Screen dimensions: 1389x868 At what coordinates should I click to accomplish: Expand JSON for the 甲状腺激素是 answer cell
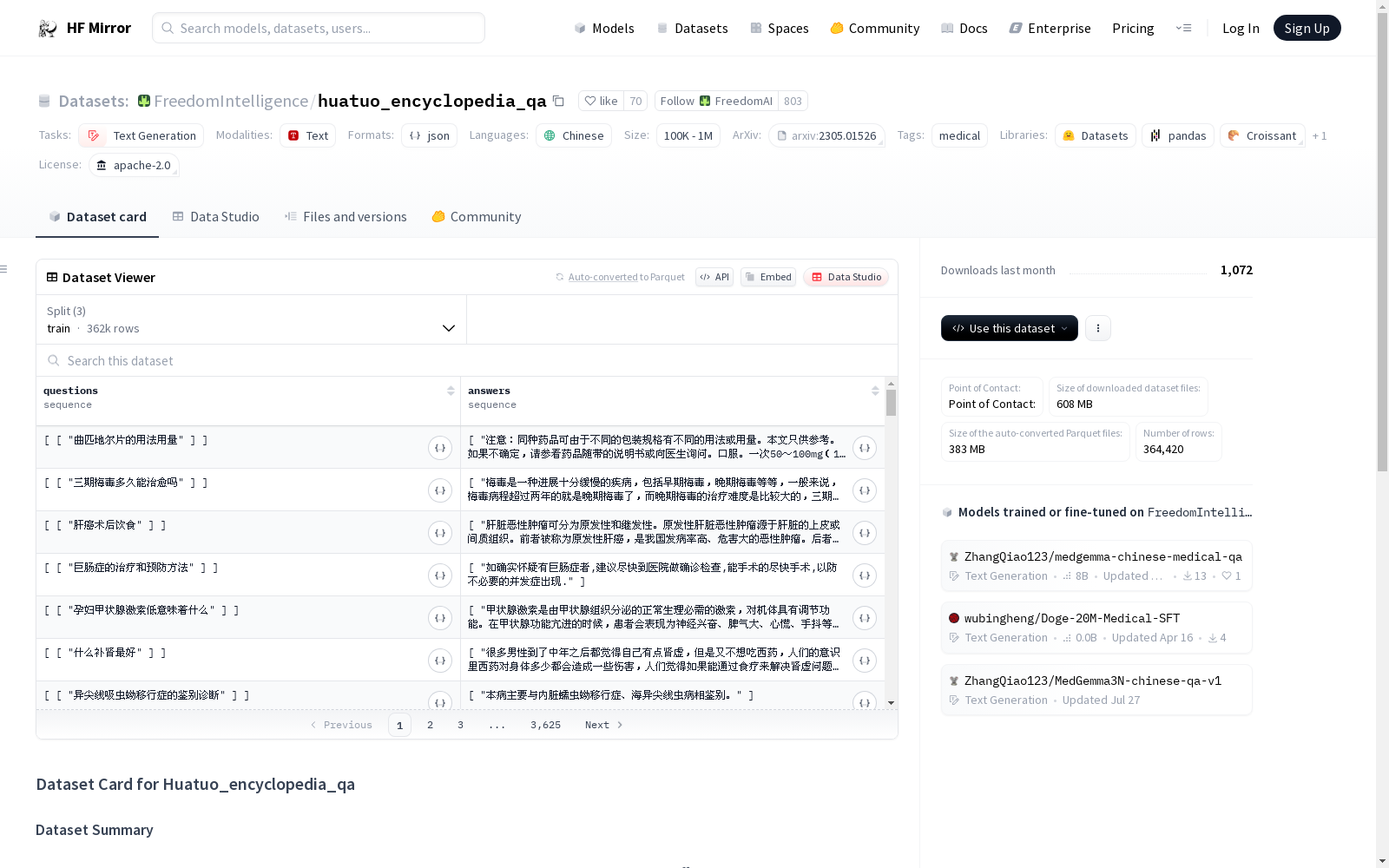click(865, 618)
